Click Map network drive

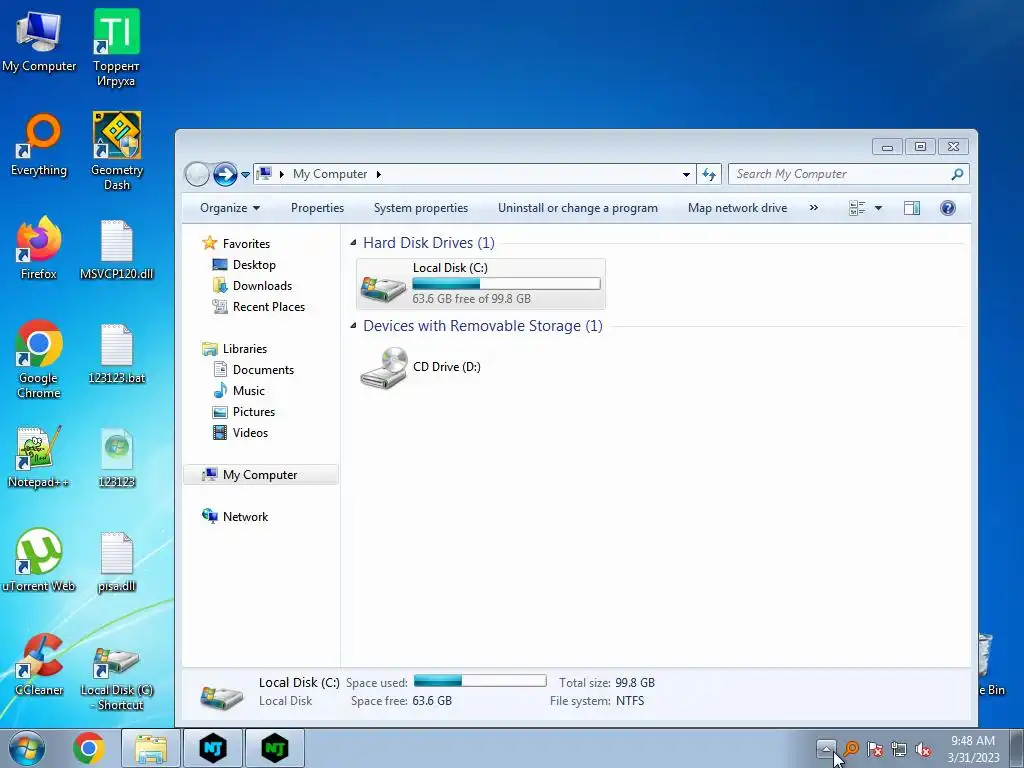click(737, 208)
